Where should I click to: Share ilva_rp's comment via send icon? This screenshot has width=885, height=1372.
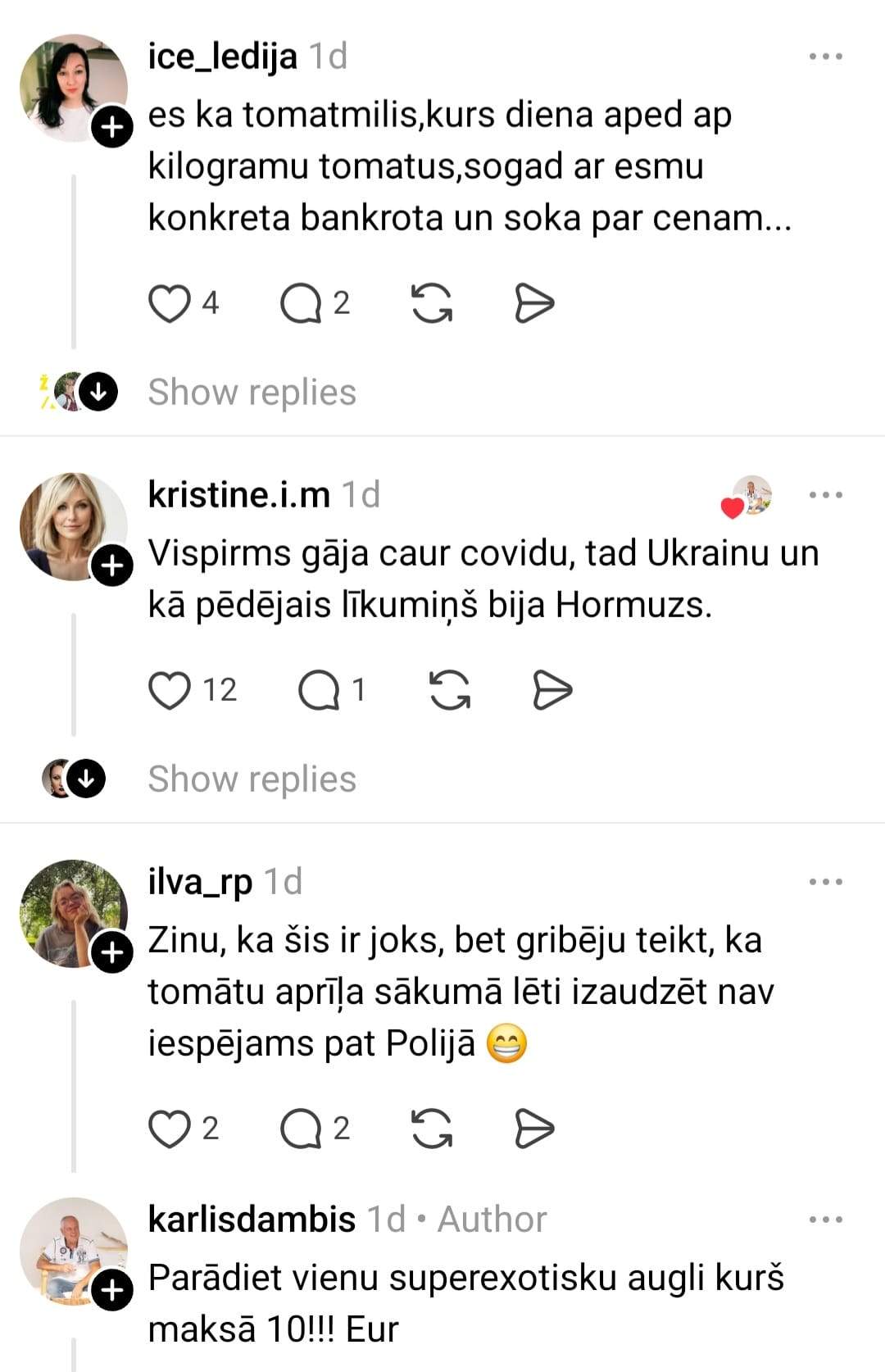[534, 1129]
